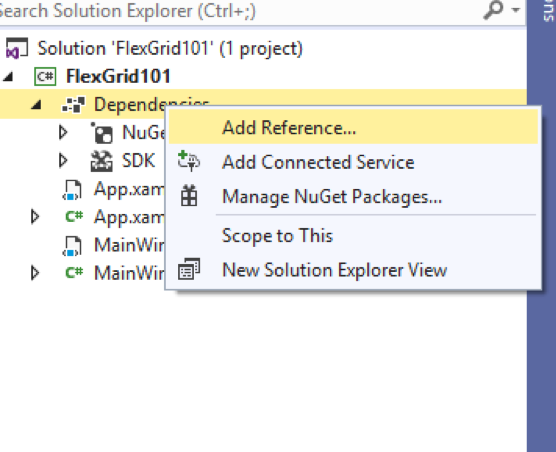Click the SDK node icon
Image resolution: width=556 pixels, height=452 pixels.
101,161
